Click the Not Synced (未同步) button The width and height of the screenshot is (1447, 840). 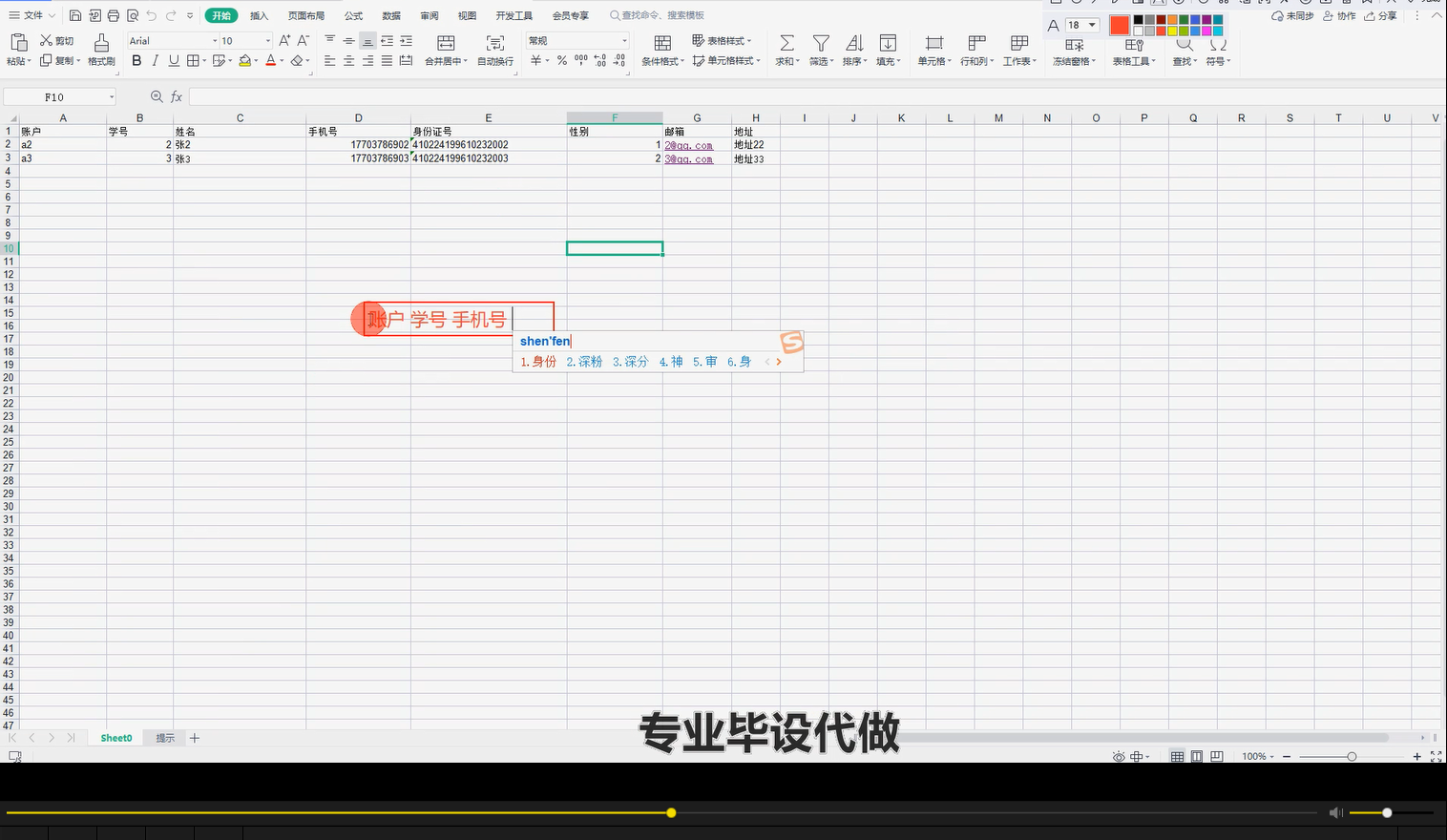point(1292,15)
